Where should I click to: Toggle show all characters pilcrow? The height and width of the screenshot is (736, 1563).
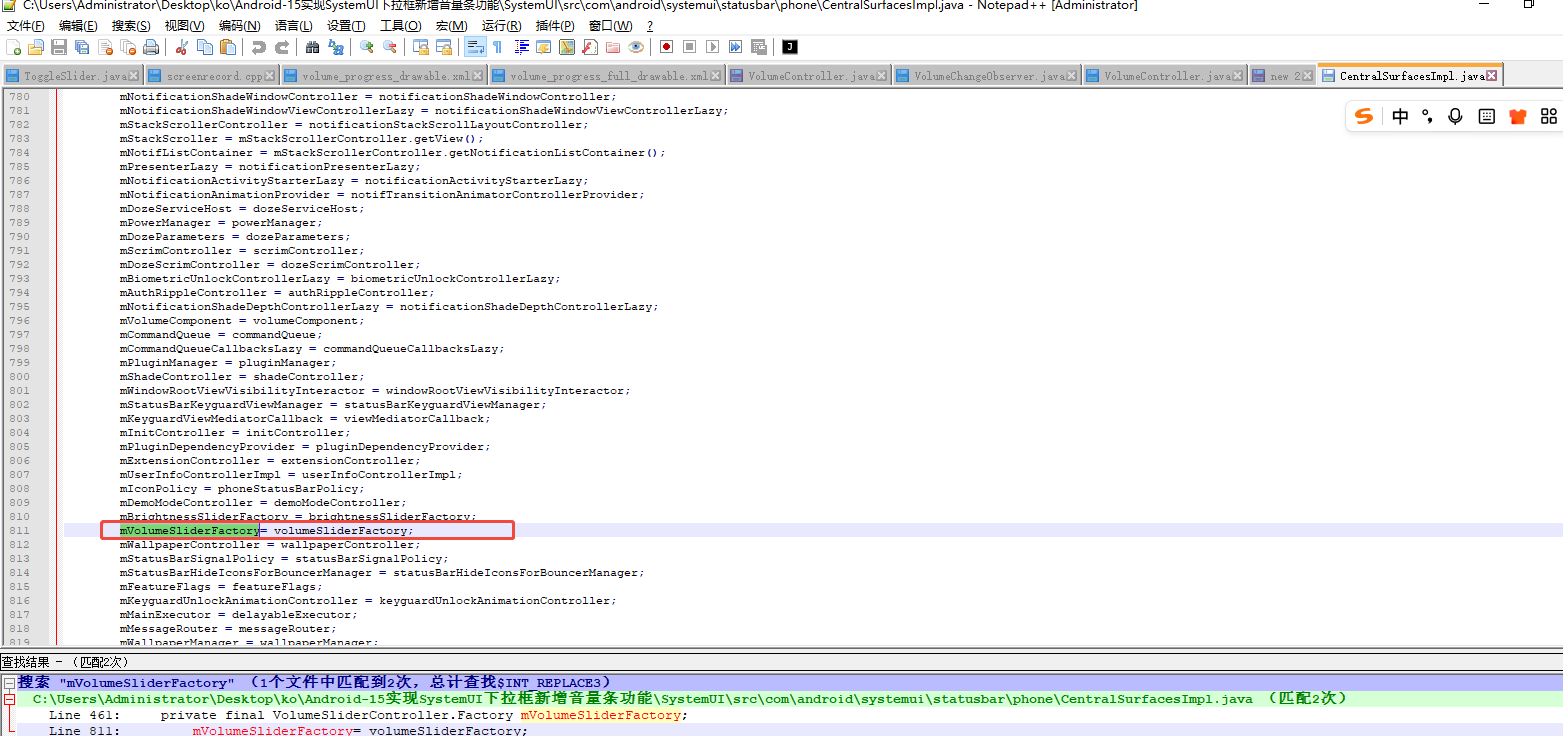coord(497,47)
